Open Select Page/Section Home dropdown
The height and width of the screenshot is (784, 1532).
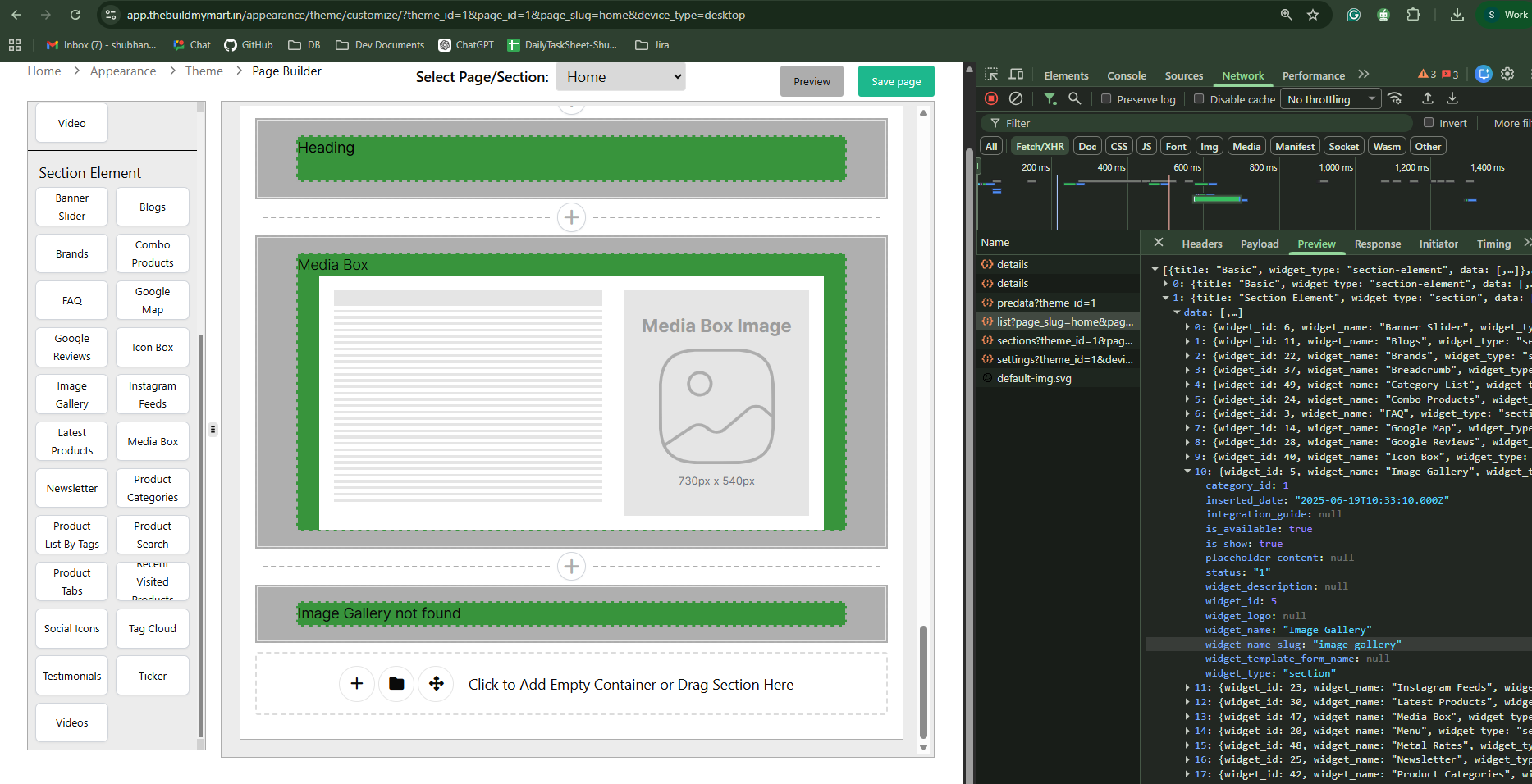(x=620, y=77)
